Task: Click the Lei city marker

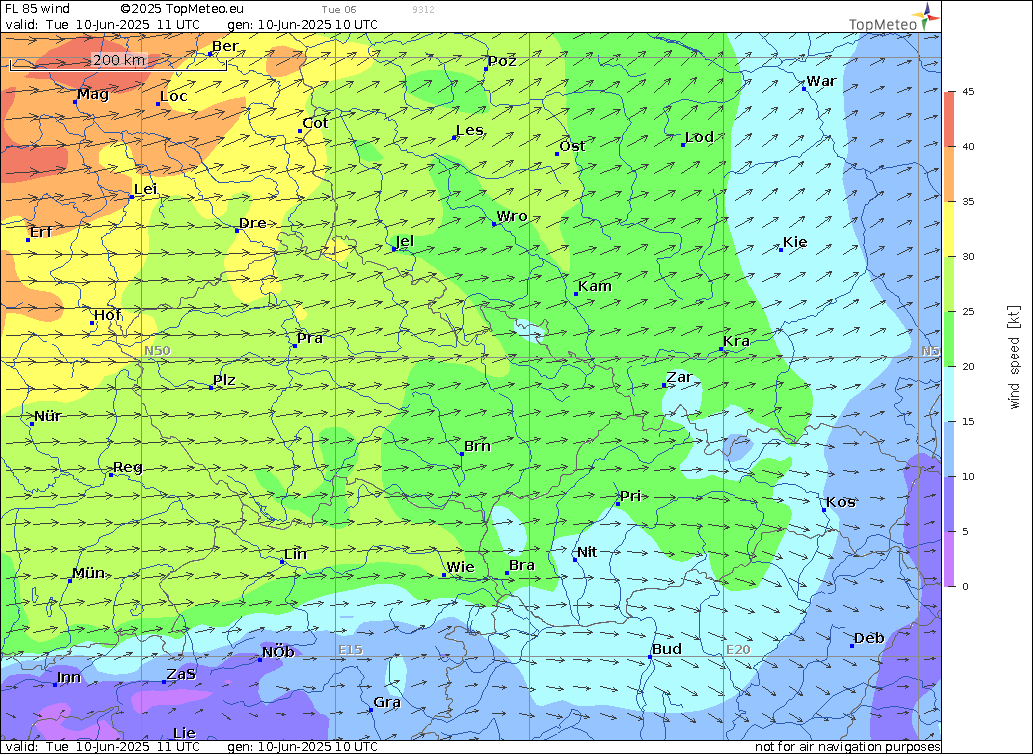Action: click(131, 197)
